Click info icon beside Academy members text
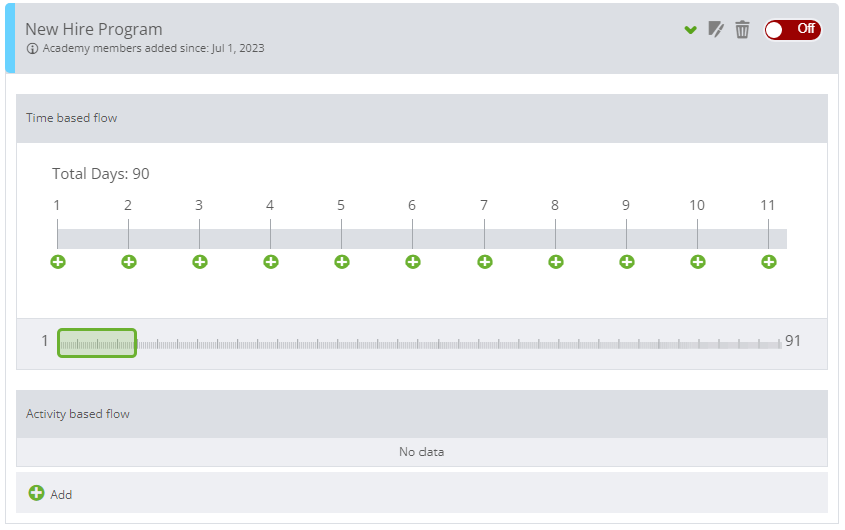Viewport: 845px width, 530px height. pos(32,49)
